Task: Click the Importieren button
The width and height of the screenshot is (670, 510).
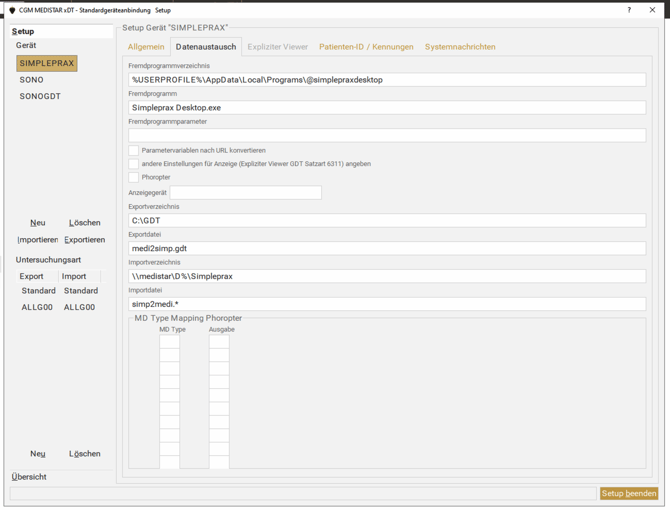Action: click(x=38, y=240)
